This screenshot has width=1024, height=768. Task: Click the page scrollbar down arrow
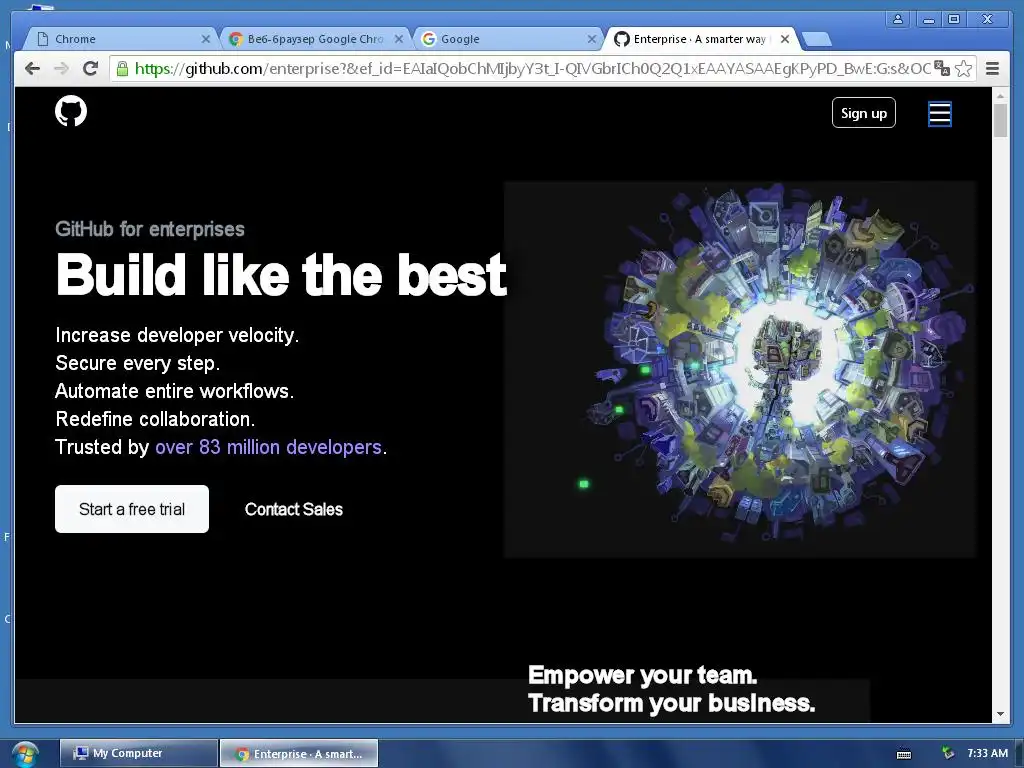click(x=1000, y=714)
